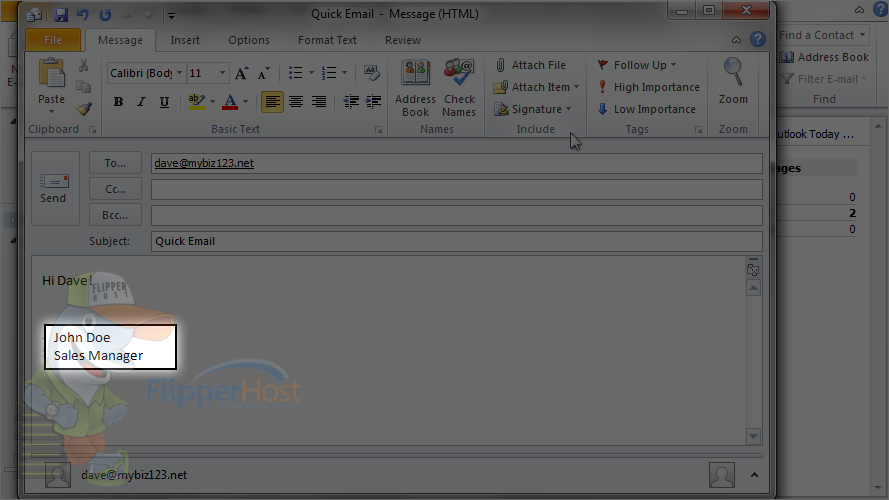This screenshot has width=889, height=500.
Task: Open the File tab
Action: pos(53,40)
